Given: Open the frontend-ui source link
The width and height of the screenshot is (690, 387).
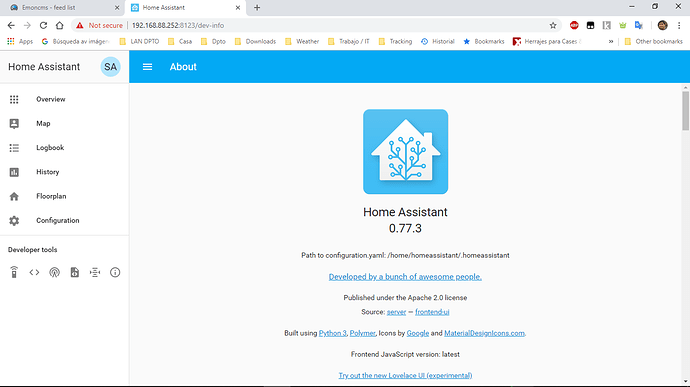Looking at the screenshot, I should pyautogui.click(x=432, y=312).
